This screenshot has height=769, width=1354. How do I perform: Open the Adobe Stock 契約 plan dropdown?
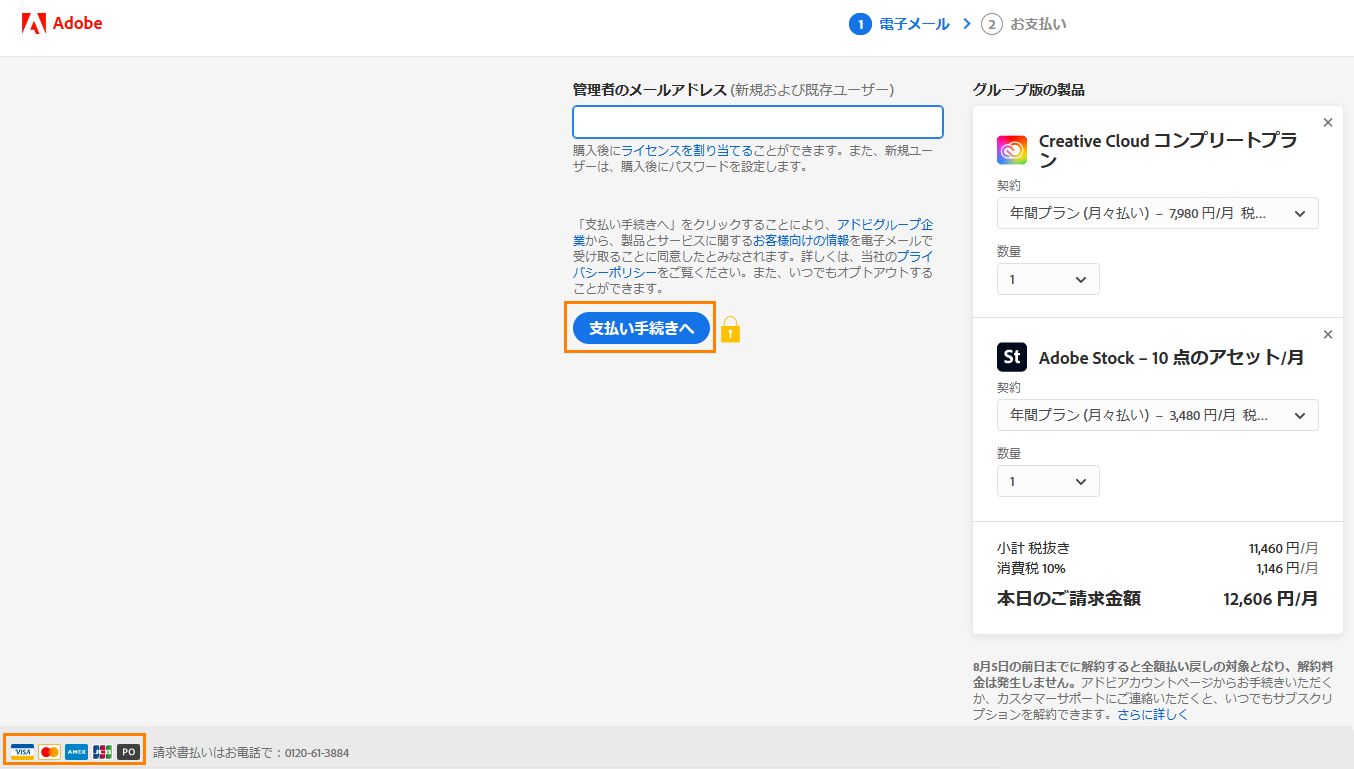pyautogui.click(x=1157, y=415)
